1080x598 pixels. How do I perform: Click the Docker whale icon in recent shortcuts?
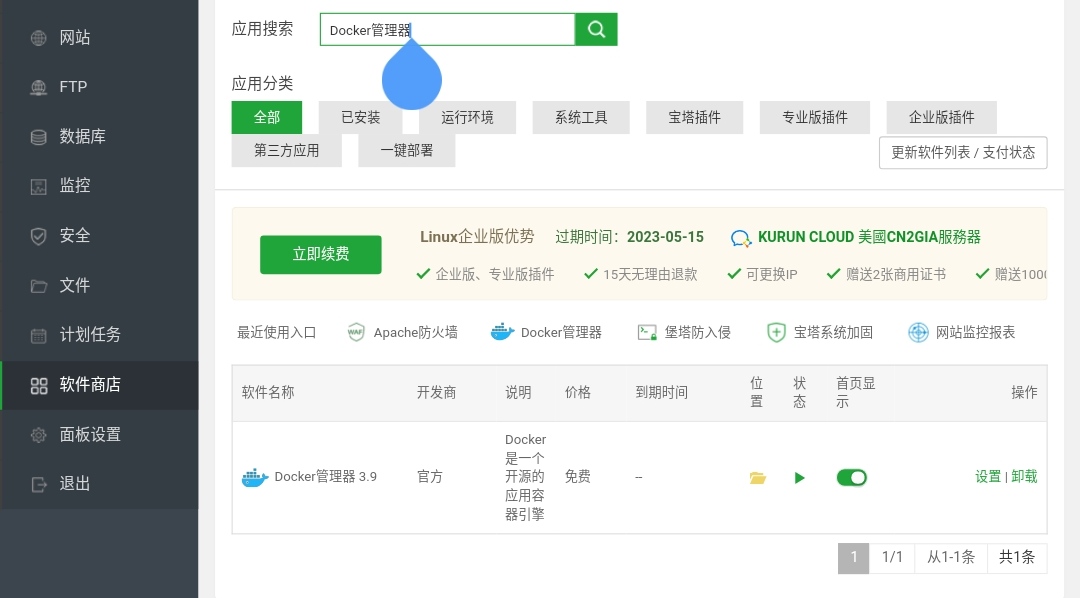[x=502, y=333]
